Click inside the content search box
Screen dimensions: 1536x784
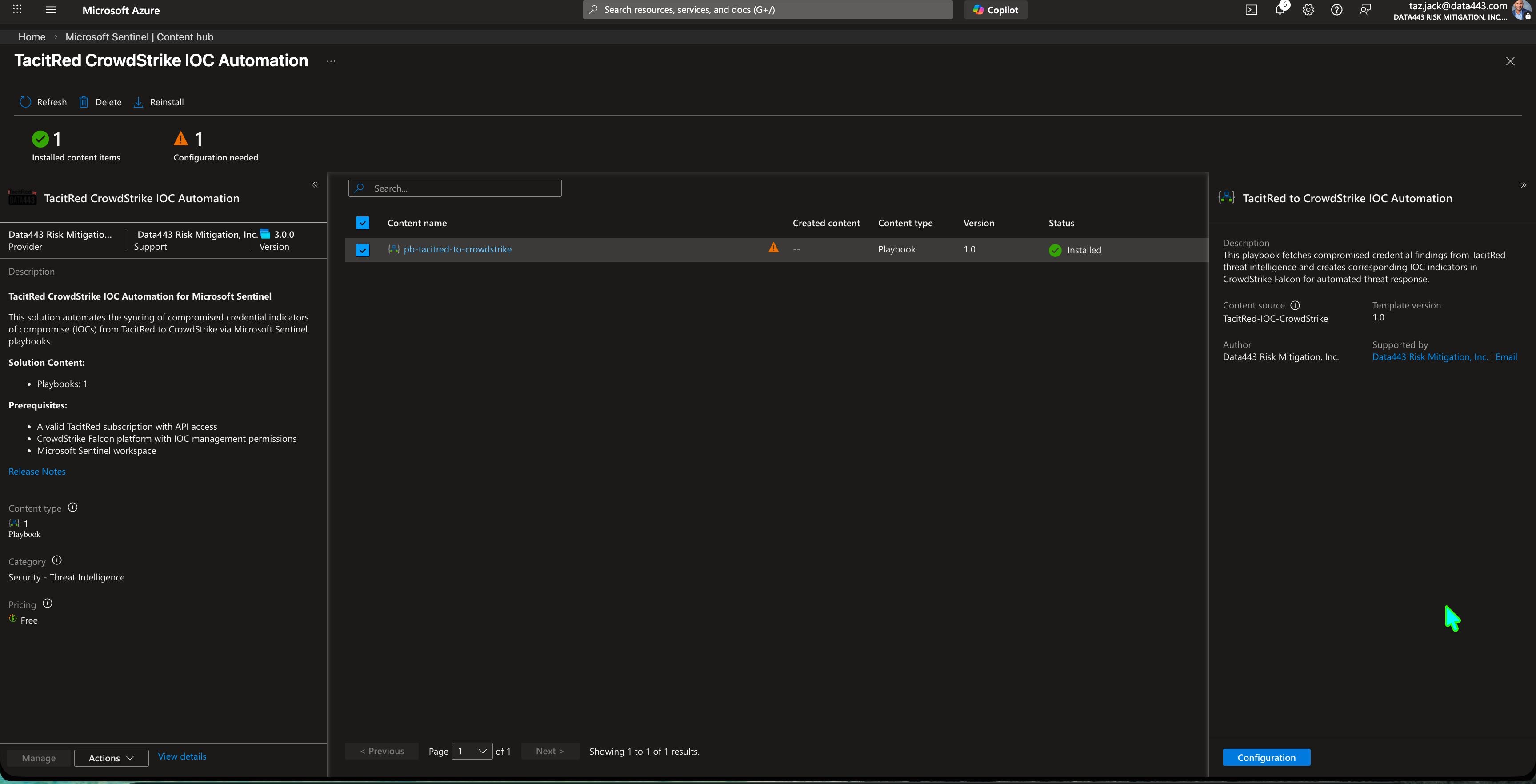pyautogui.click(x=455, y=188)
